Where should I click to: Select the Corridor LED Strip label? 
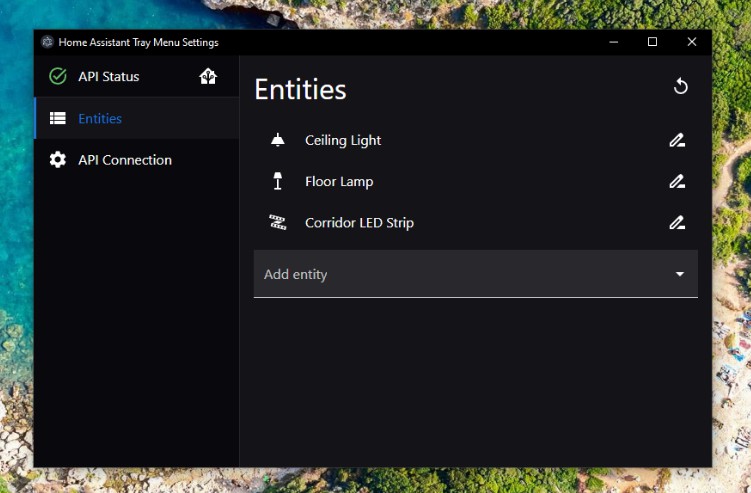pyautogui.click(x=359, y=223)
